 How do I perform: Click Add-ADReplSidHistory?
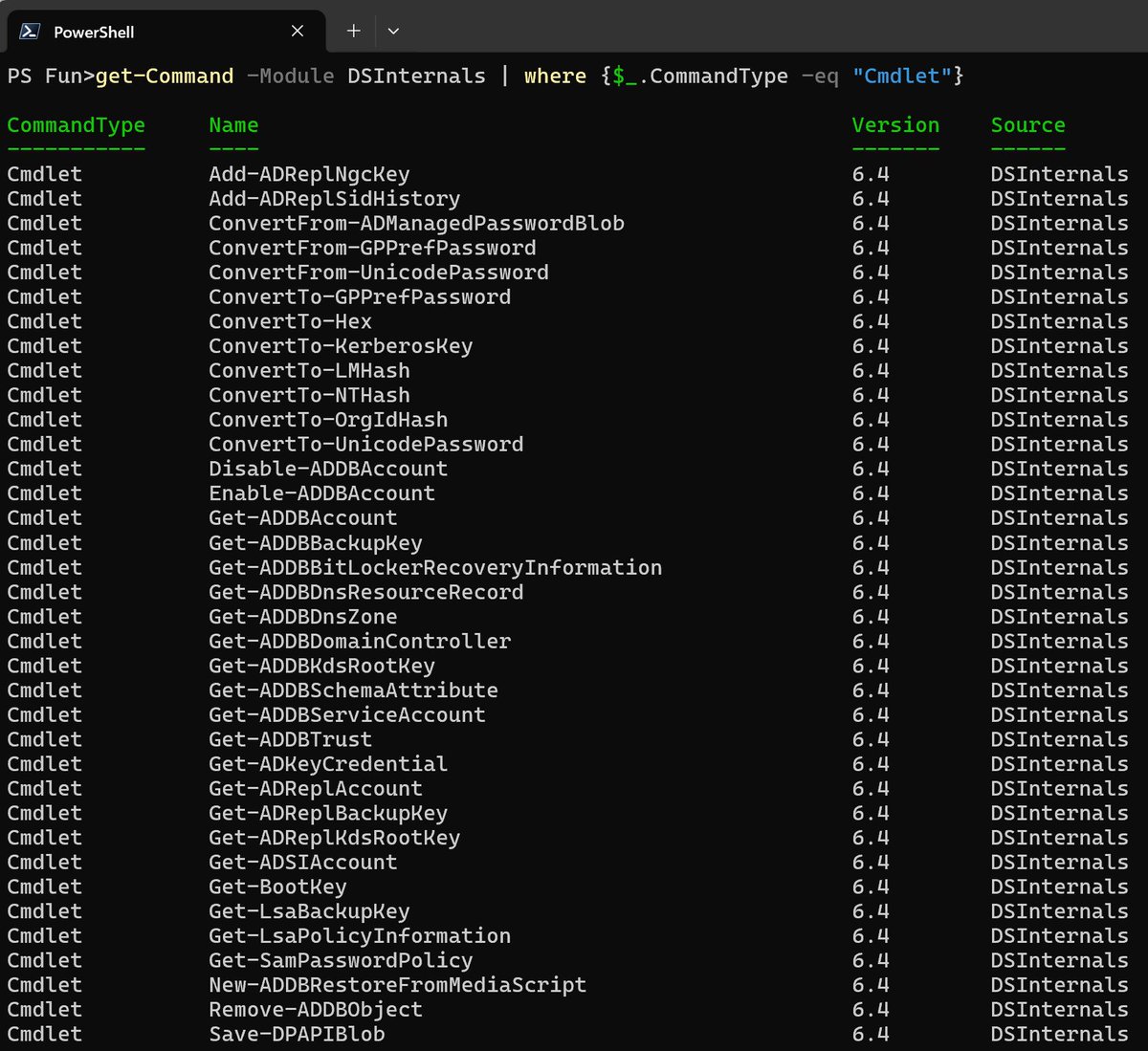point(334,199)
